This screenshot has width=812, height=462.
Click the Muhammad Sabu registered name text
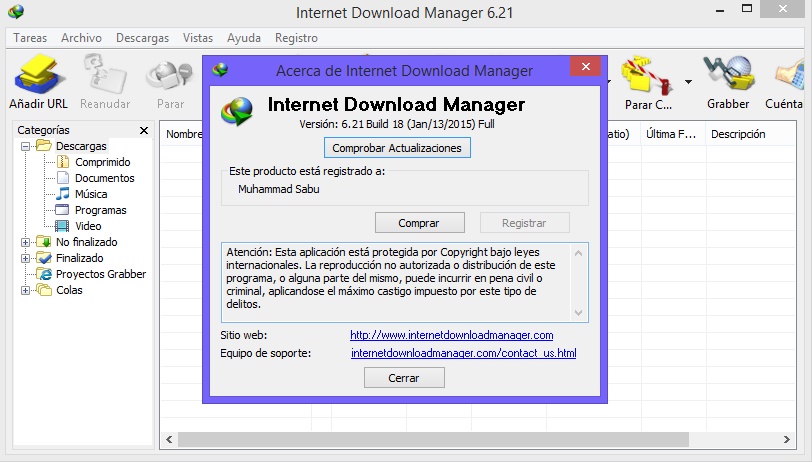pos(279,189)
